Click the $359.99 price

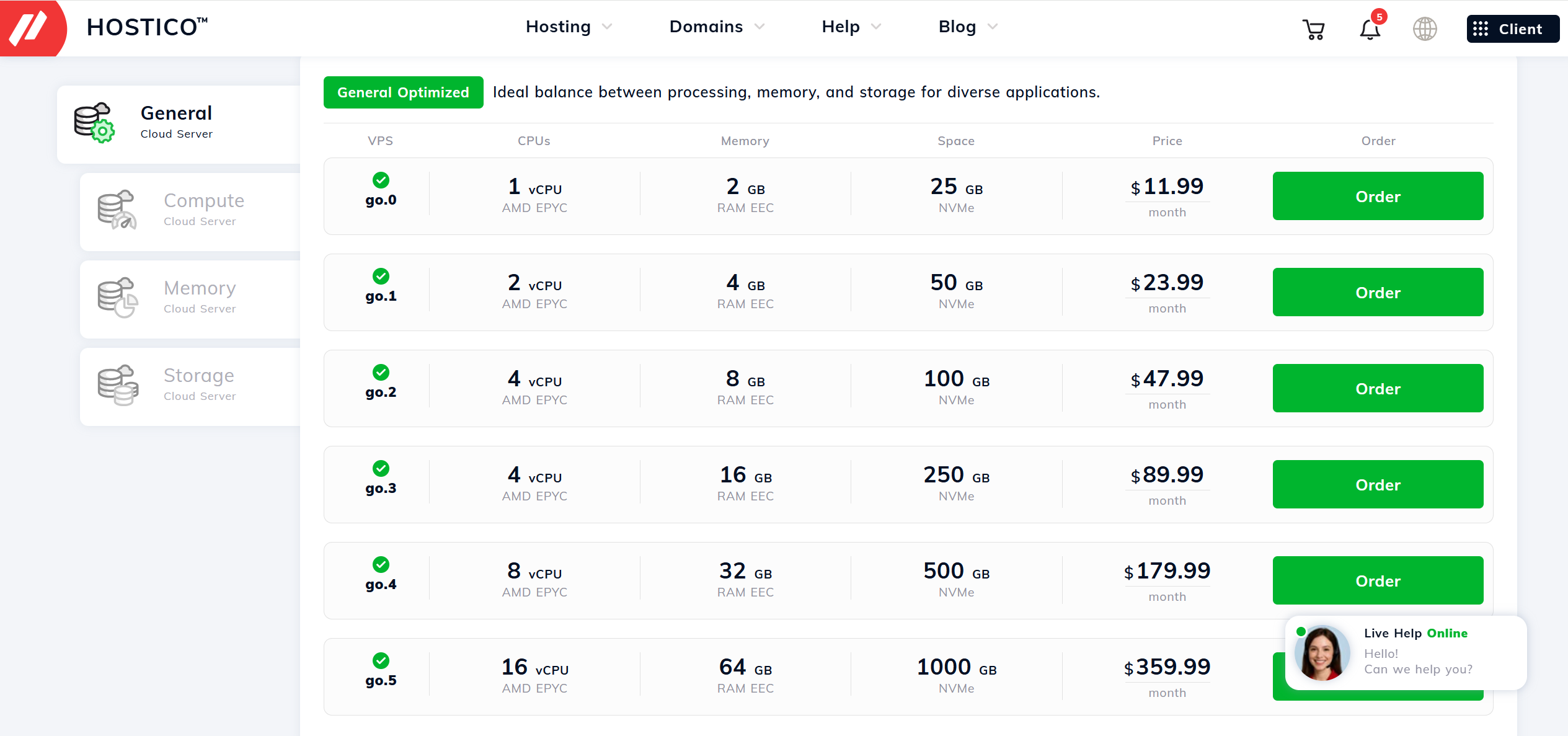tap(1167, 667)
